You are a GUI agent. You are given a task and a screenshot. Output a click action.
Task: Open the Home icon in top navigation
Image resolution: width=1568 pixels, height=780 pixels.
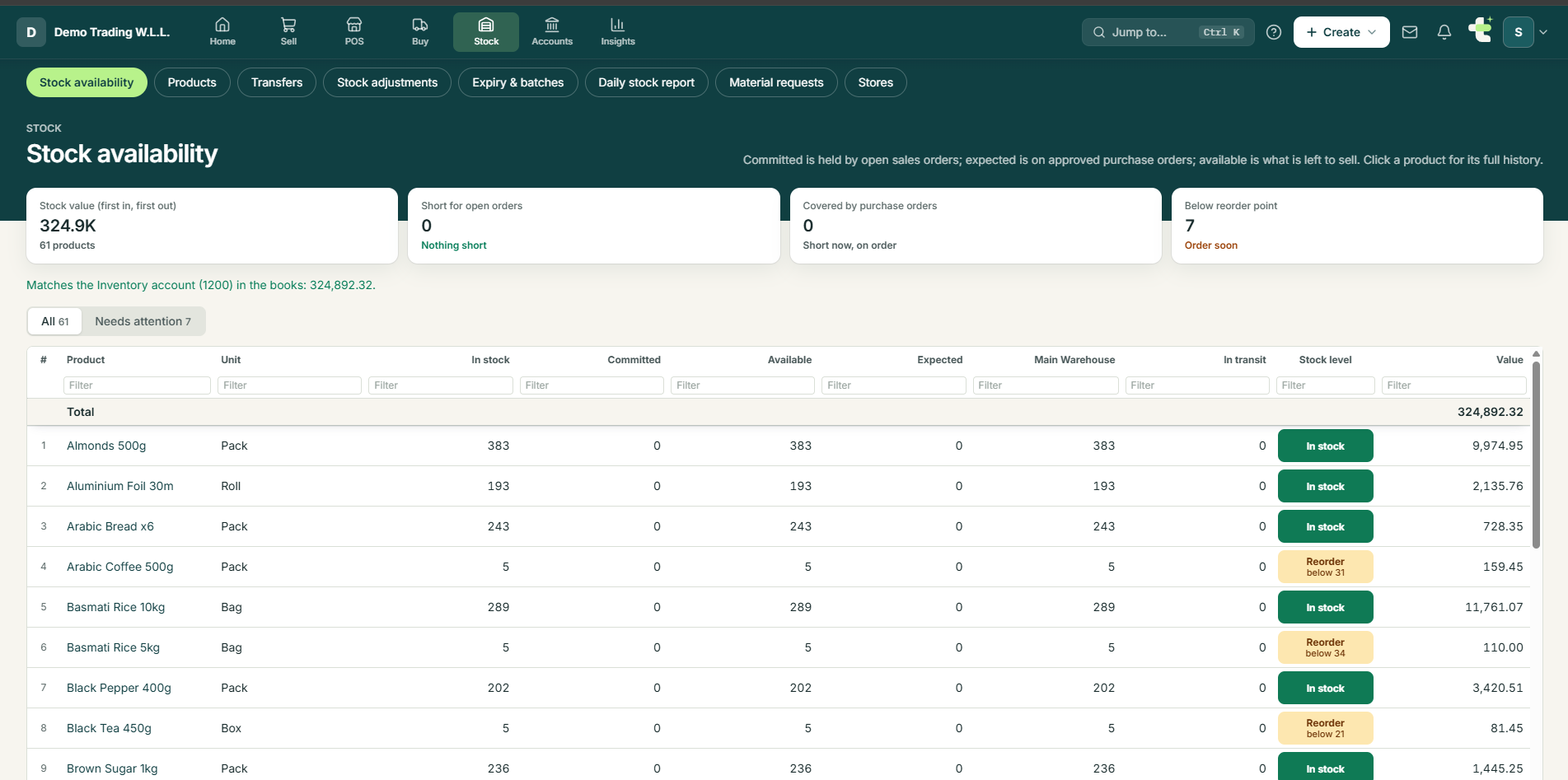tap(222, 32)
